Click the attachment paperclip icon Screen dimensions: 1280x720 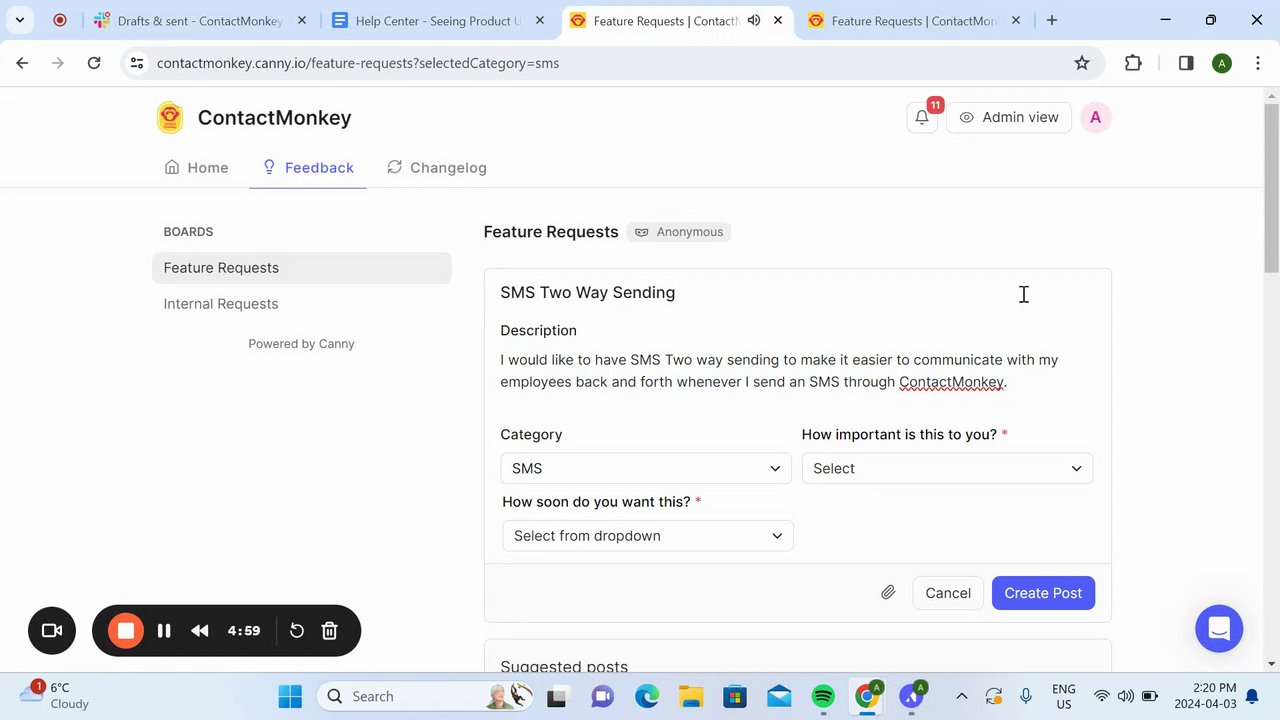[888, 593]
